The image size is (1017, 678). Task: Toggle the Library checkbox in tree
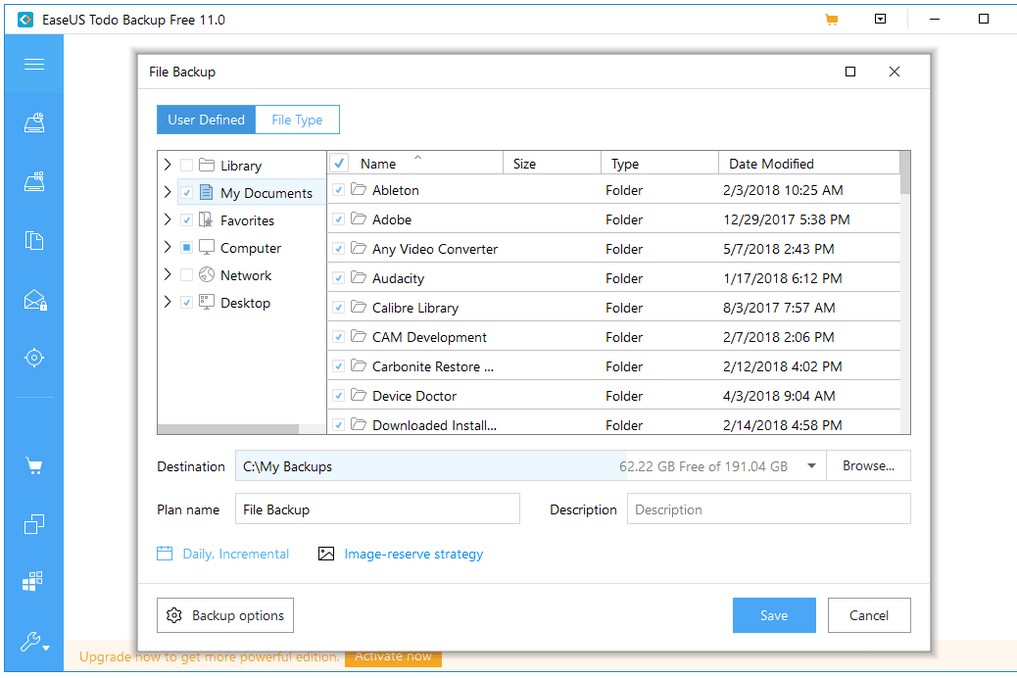186,165
